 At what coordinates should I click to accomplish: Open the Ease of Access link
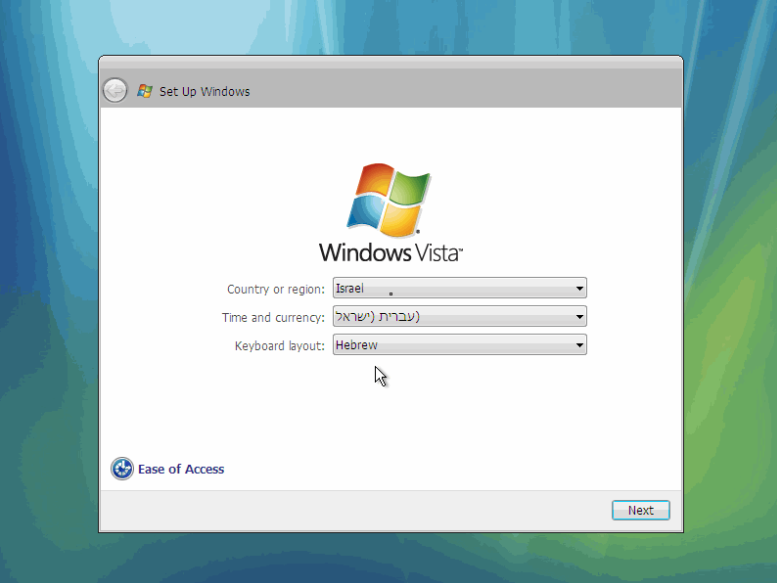tap(181, 469)
